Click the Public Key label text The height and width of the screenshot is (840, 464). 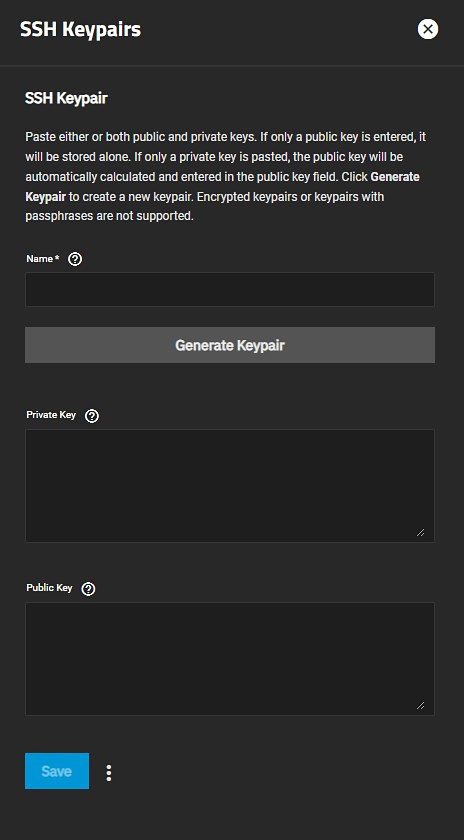(x=49, y=588)
